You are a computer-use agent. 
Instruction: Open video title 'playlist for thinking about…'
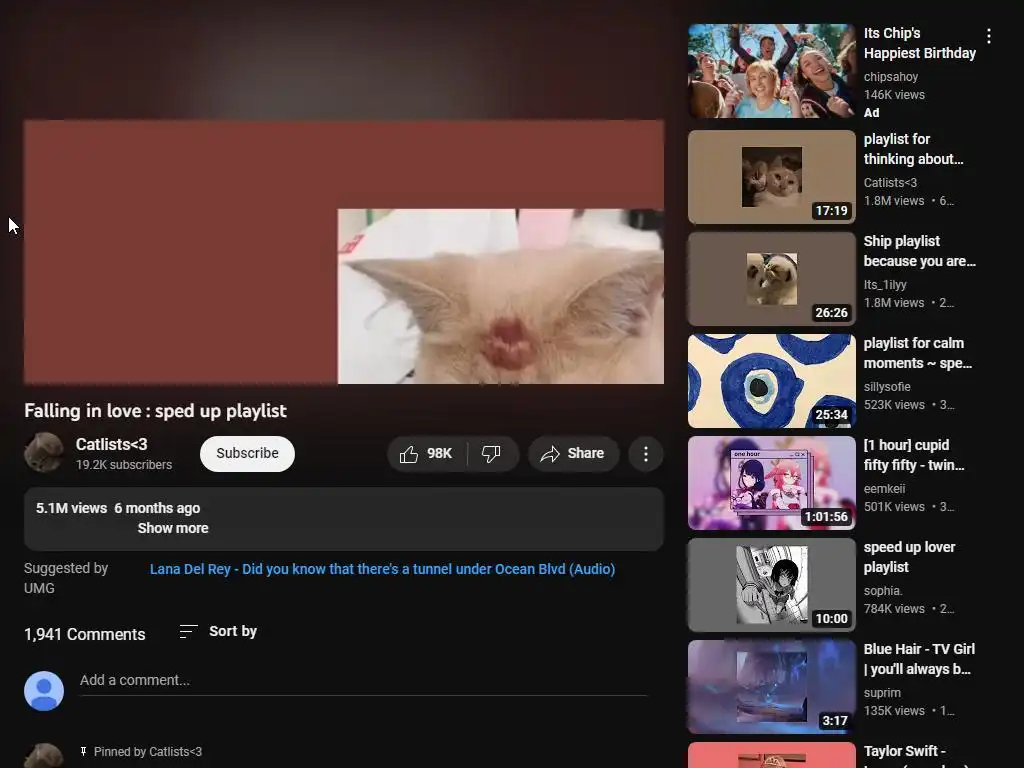coord(913,149)
